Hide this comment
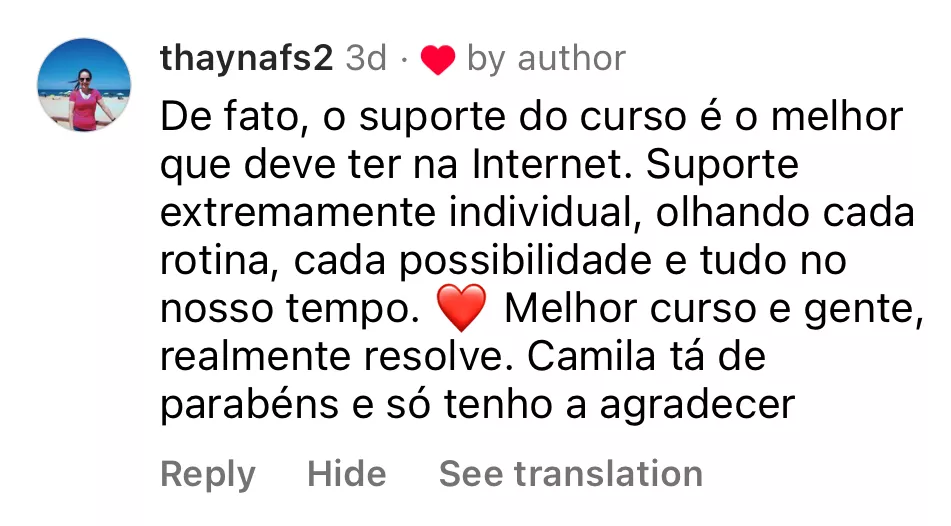Image resolution: width=951 pixels, height=526 pixels. (347, 474)
